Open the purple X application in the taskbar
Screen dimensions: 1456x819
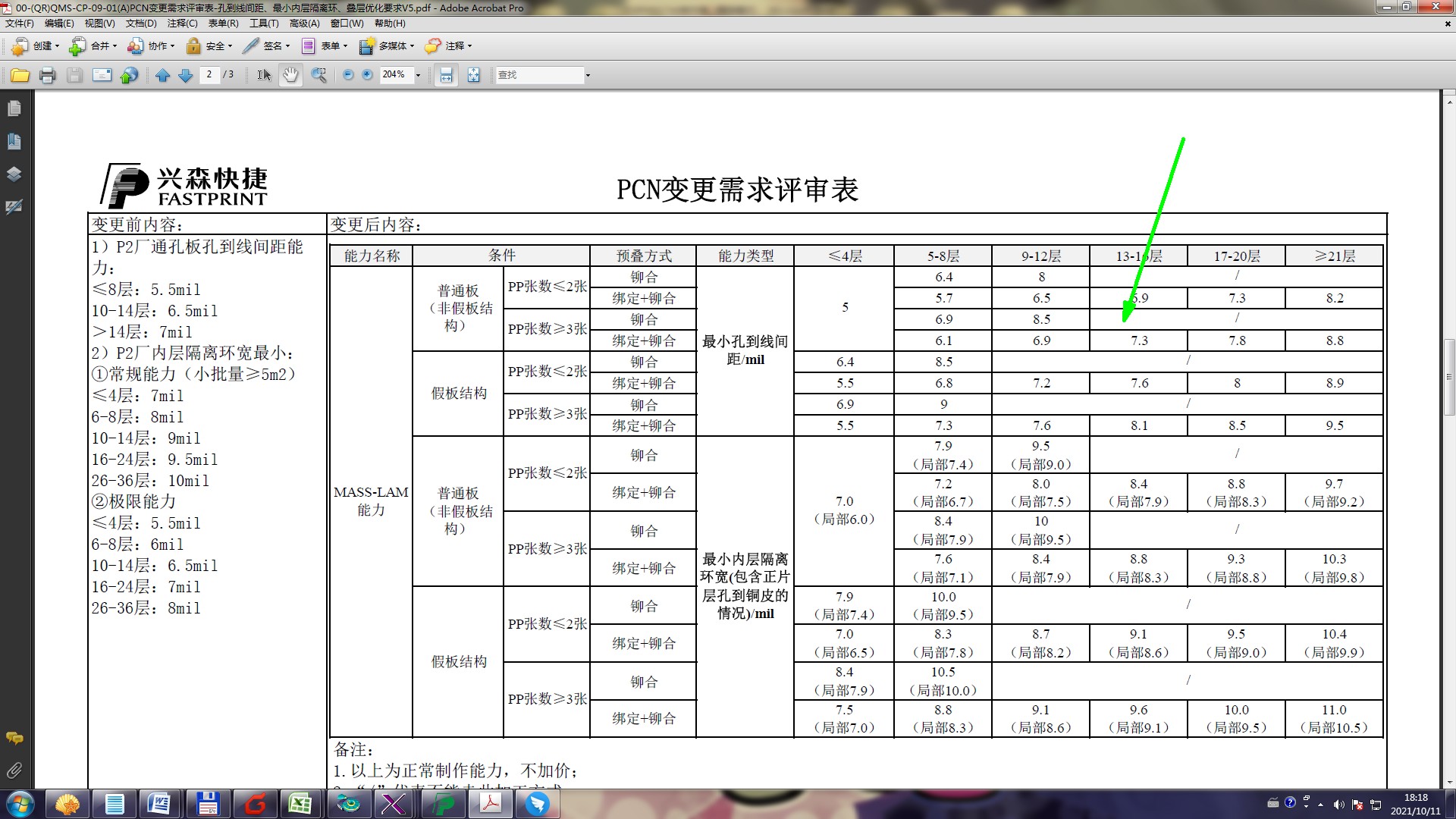(x=394, y=804)
